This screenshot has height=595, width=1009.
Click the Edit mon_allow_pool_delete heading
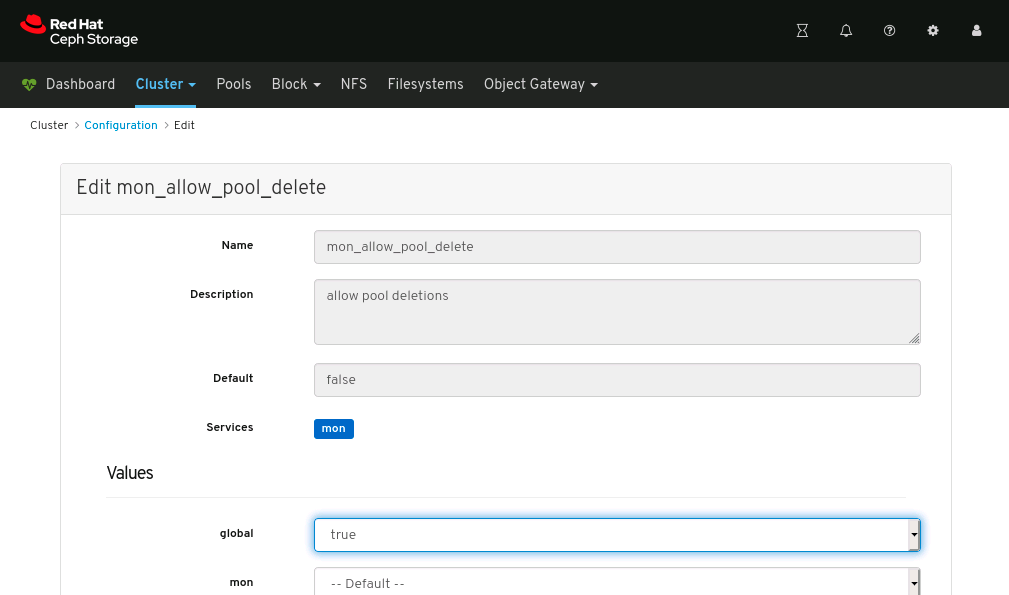201,187
